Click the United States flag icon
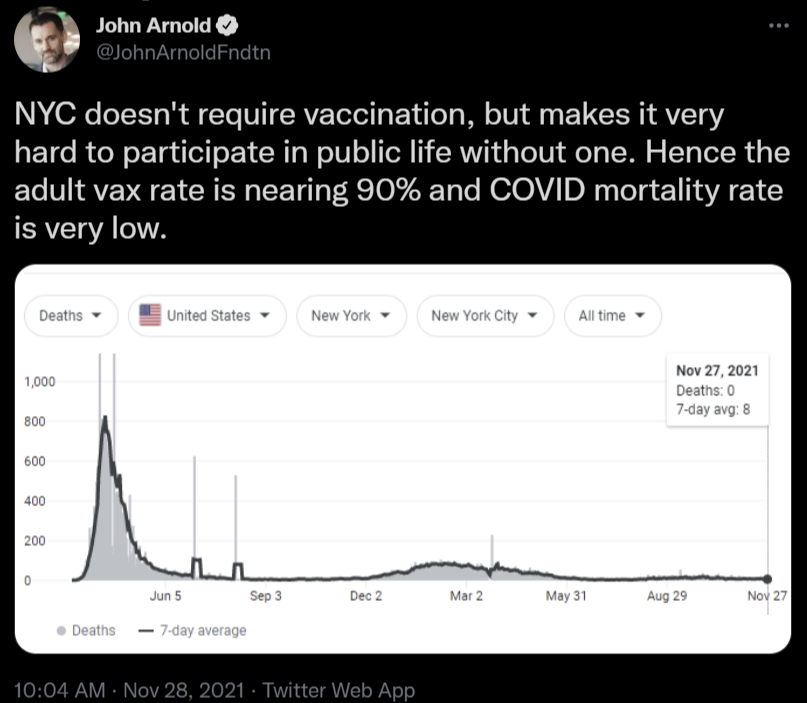Viewport: 807px width, 703px height. click(x=150, y=315)
